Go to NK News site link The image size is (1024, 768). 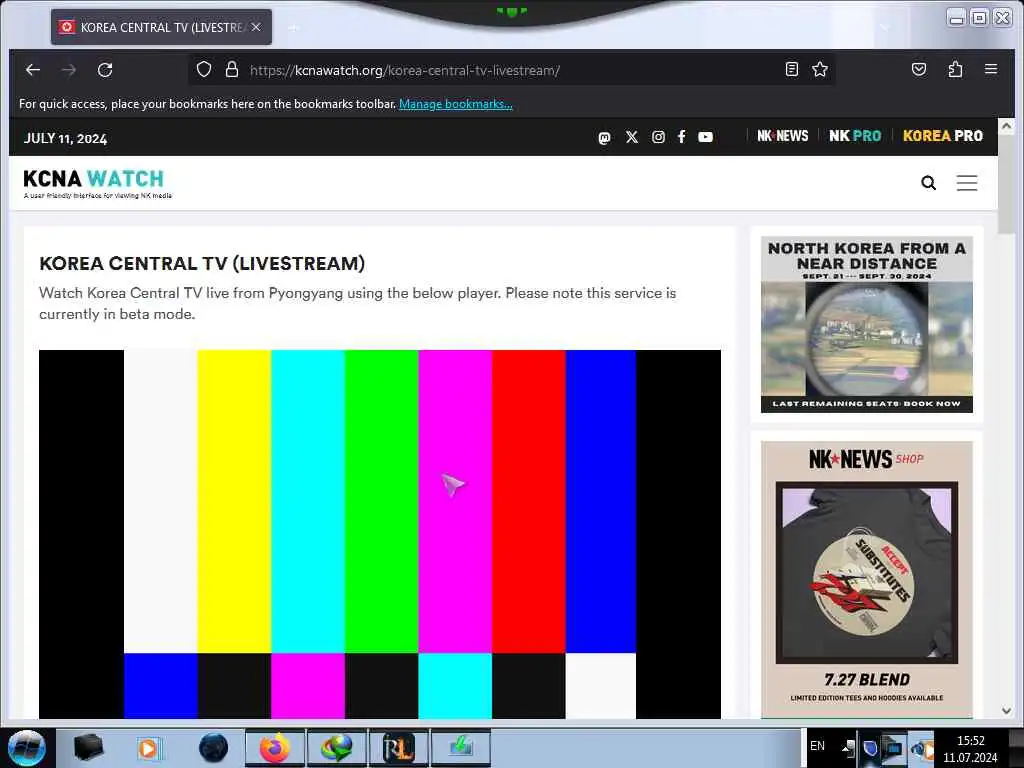tap(782, 136)
